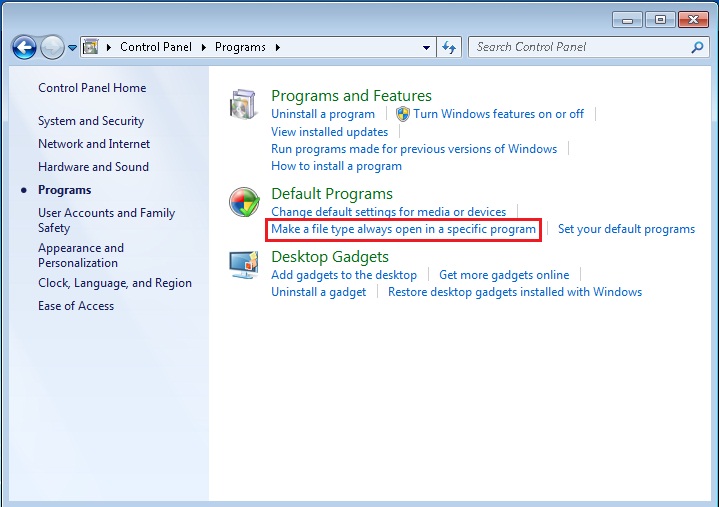The width and height of the screenshot is (719, 507).
Task: Click How to install a program
Action: click(336, 166)
